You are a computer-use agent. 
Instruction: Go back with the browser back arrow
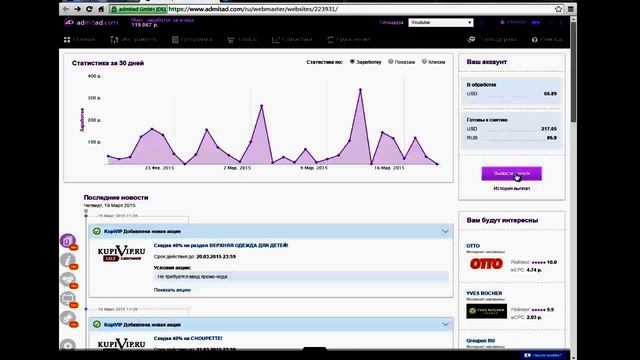(x=66, y=9)
